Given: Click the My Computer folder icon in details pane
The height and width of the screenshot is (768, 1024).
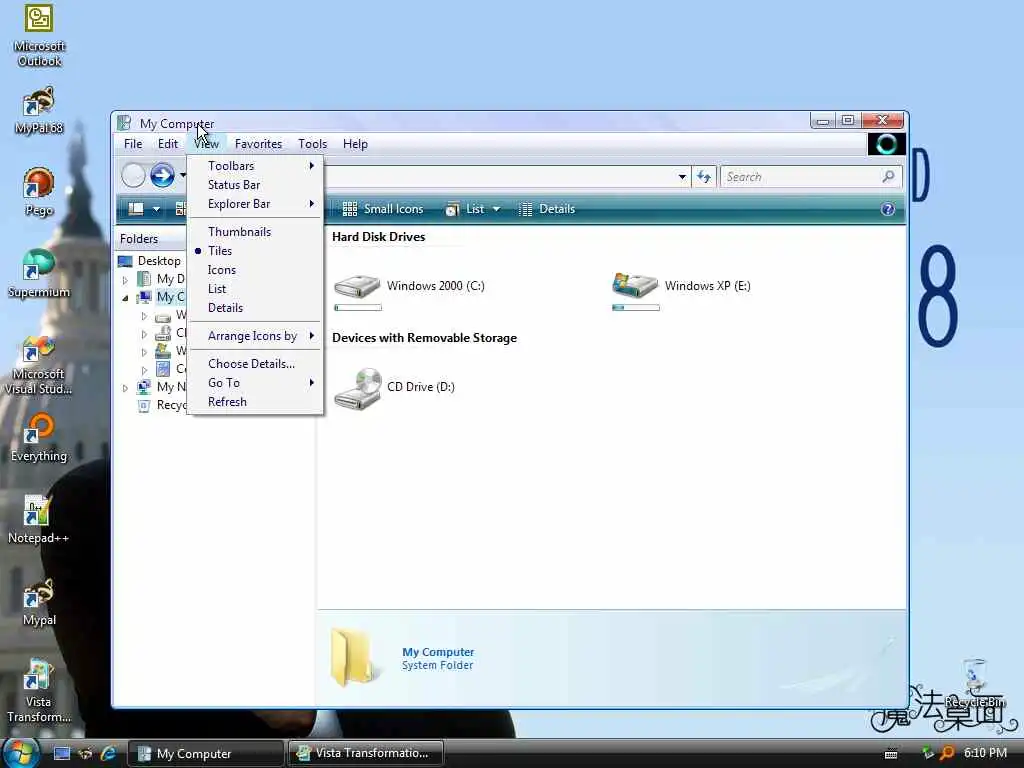Looking at the screenshot, I should coord(353,656).
